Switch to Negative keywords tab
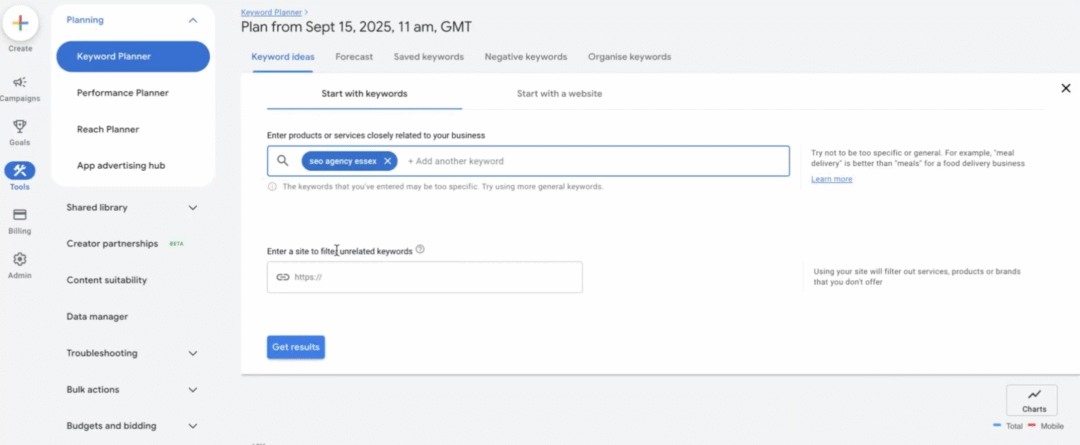 pyautogui.click(x=526, y=57)
